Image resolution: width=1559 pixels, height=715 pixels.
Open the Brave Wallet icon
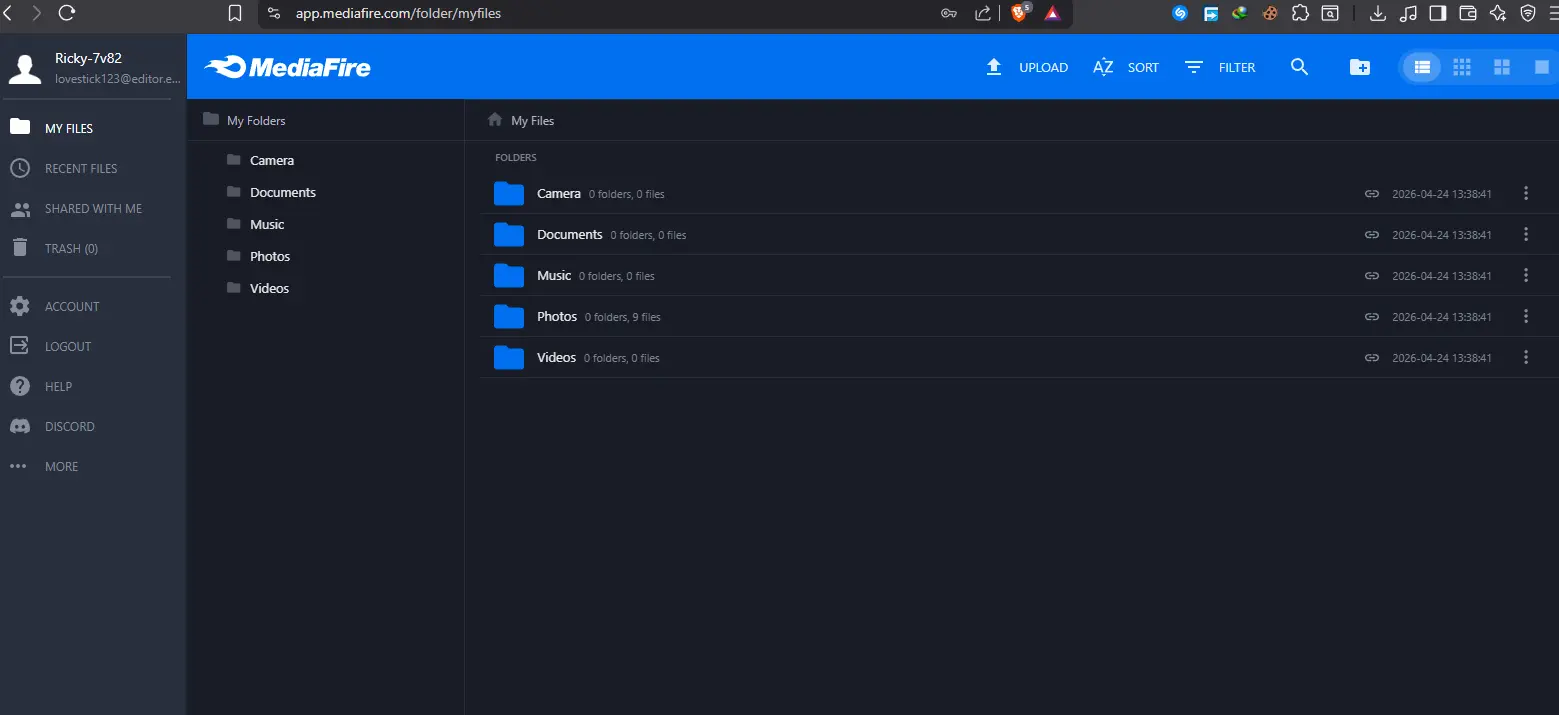tap(1468, 13)
